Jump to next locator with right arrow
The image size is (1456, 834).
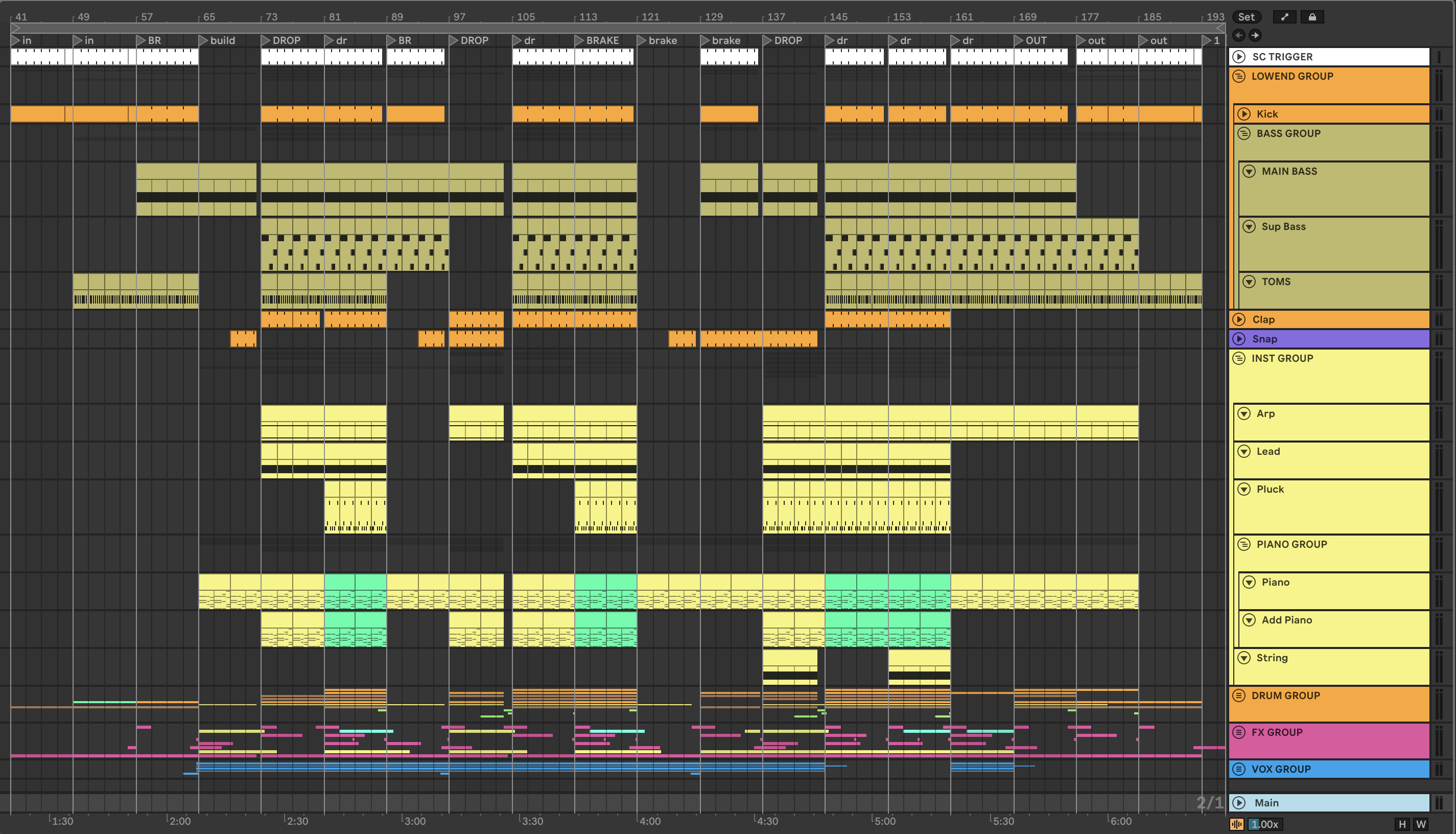[1255, 35]
